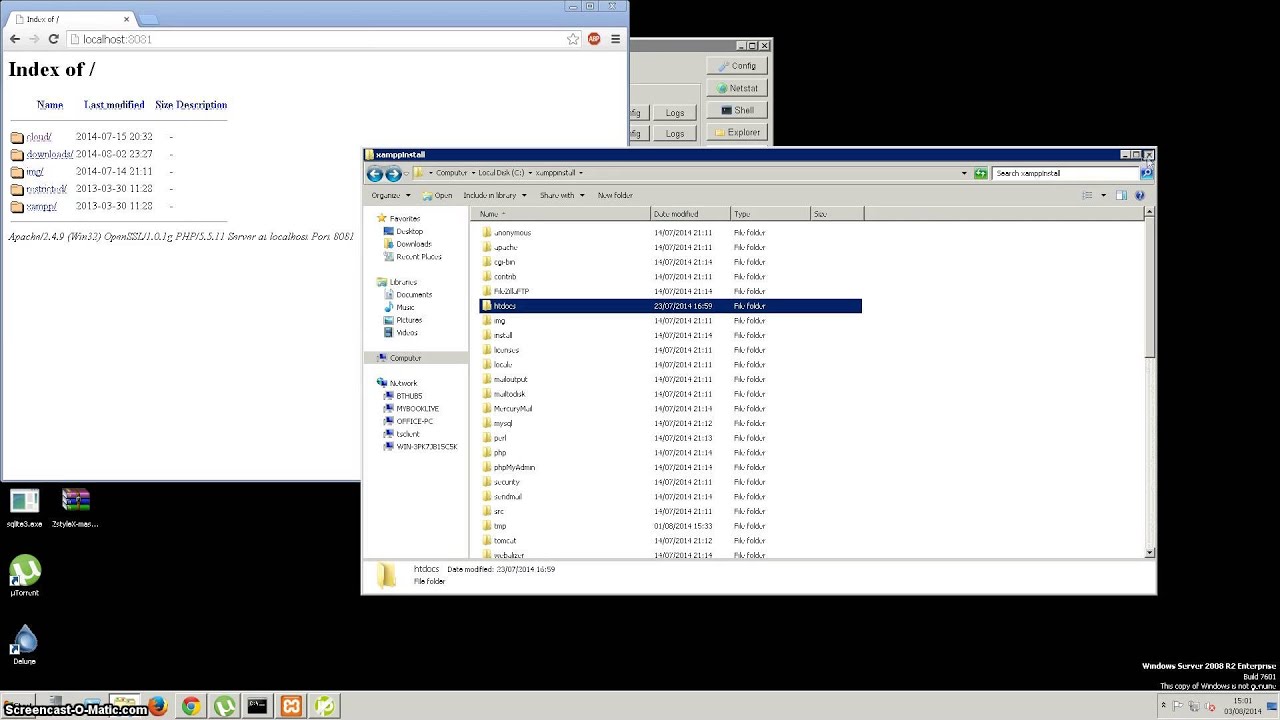Sort listing by the Name header link

(50, 105)
